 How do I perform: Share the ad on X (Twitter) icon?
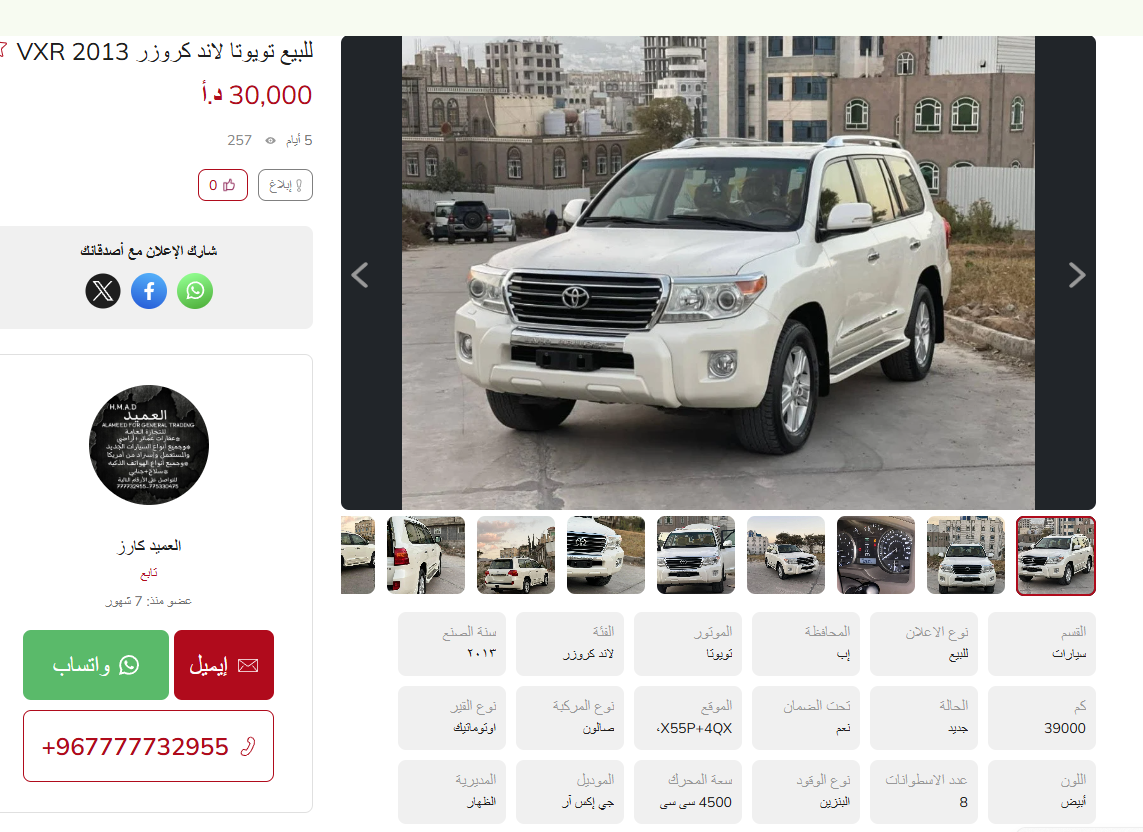[x=103, y=291]
